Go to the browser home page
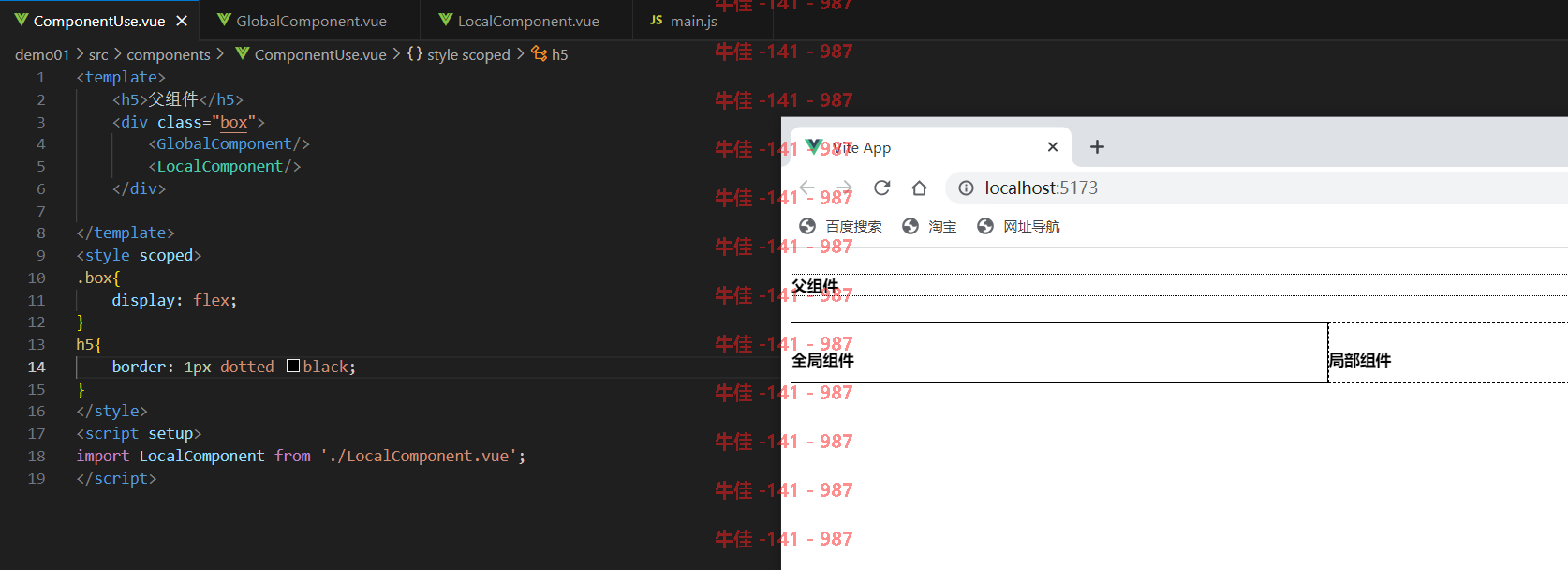1568x570 pixels. [x=919, y=187]
